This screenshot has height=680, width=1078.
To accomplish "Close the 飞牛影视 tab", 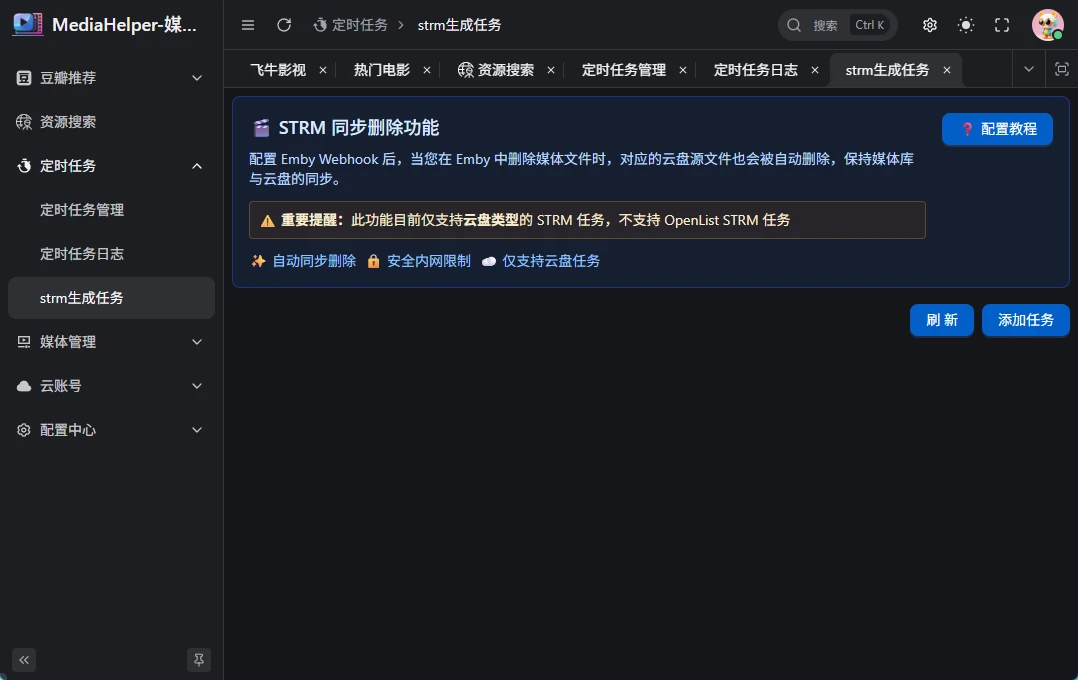I will point(323,70).
